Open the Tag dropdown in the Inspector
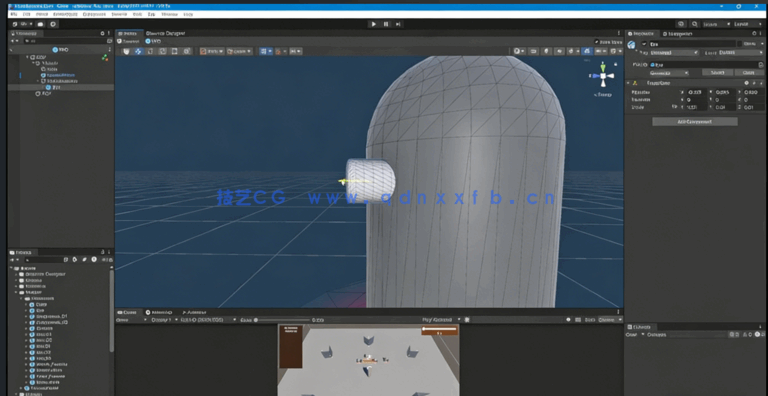The image size is (768, 396). click(x=674, y=52)
